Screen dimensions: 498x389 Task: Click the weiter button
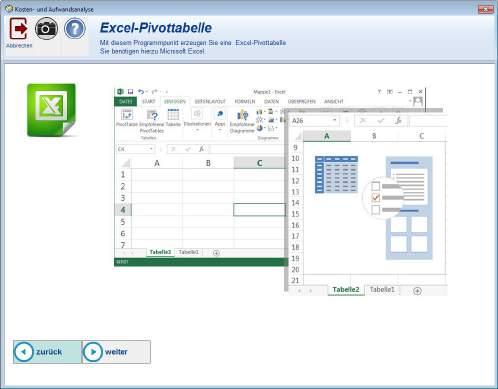pyautogui.click(x=116, y=352)
